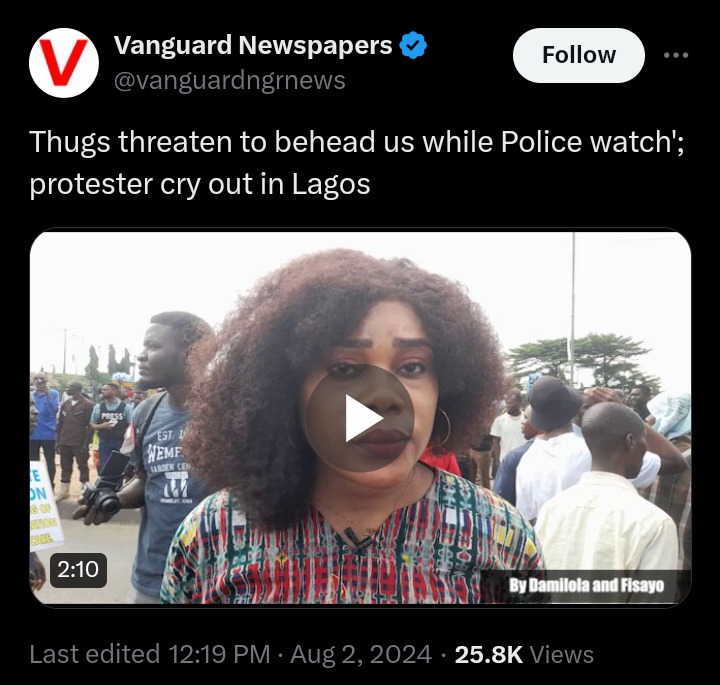Click the Aug 2, 2024 date
Image resolution: width=720 pixels, height=685 pixels.
361,654
